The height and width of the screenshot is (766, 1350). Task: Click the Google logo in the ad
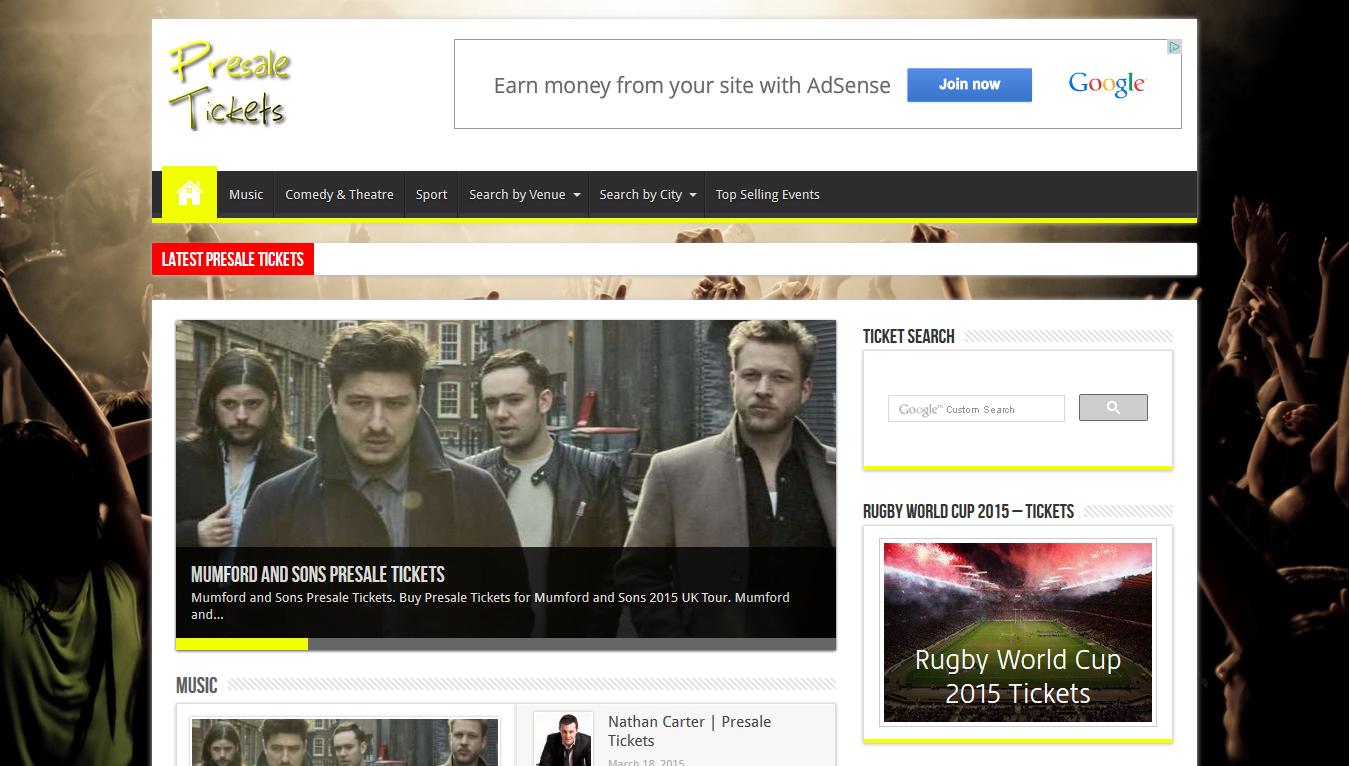click(1107, 85)
